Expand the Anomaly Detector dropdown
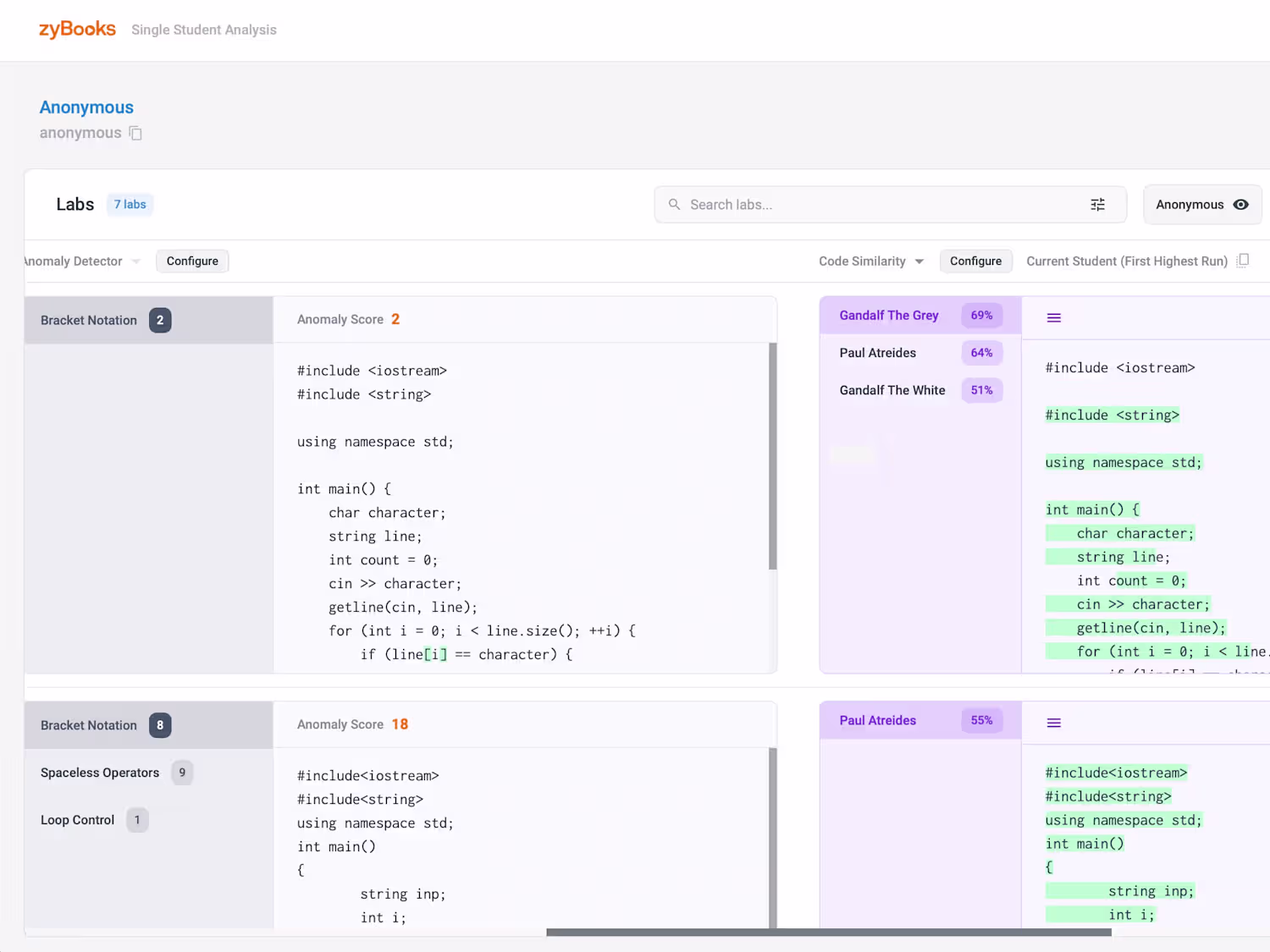The image size is (1270, 952). 135,261
